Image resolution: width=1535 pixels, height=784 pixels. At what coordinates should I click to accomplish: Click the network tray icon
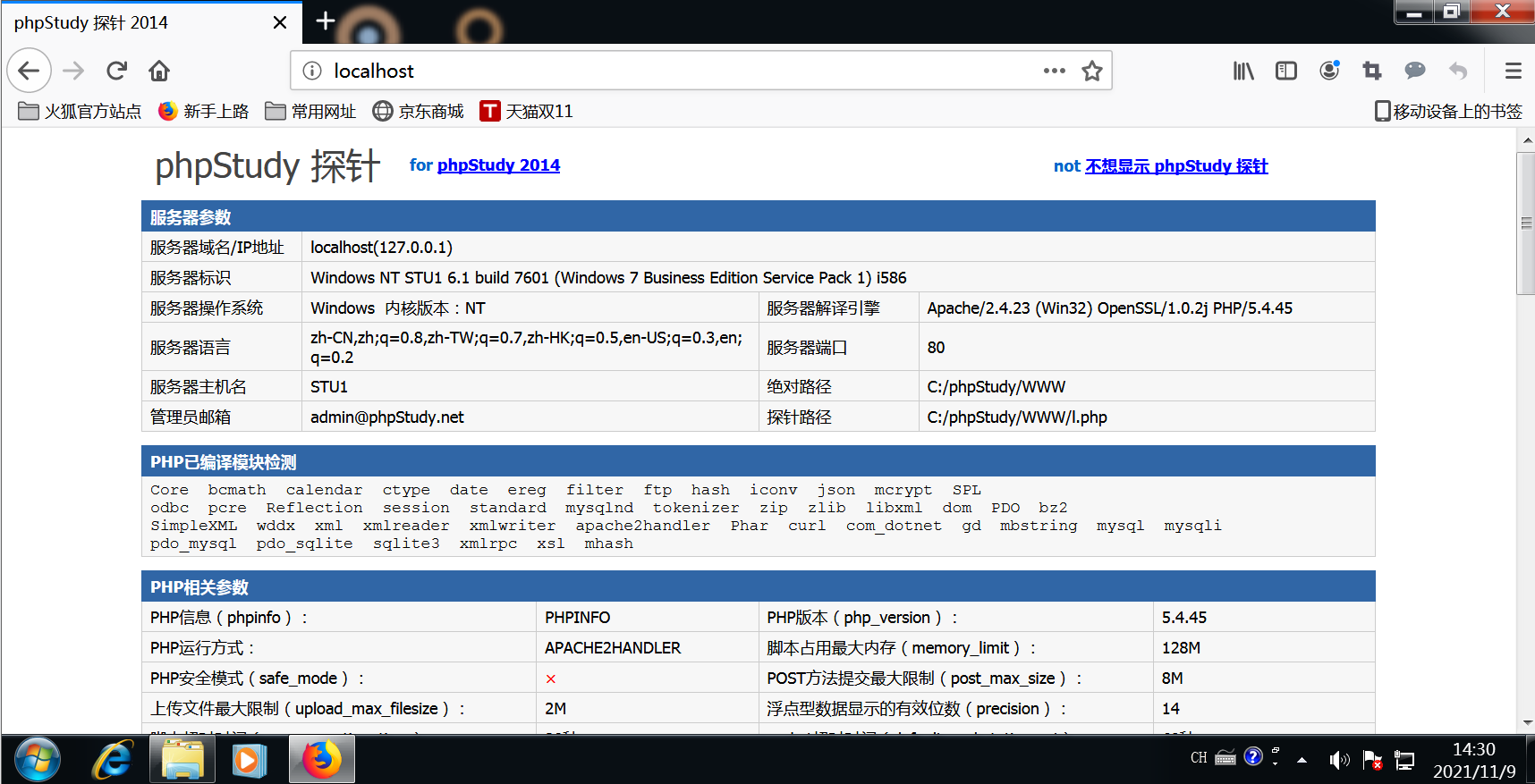click(x=1404, y=760)
